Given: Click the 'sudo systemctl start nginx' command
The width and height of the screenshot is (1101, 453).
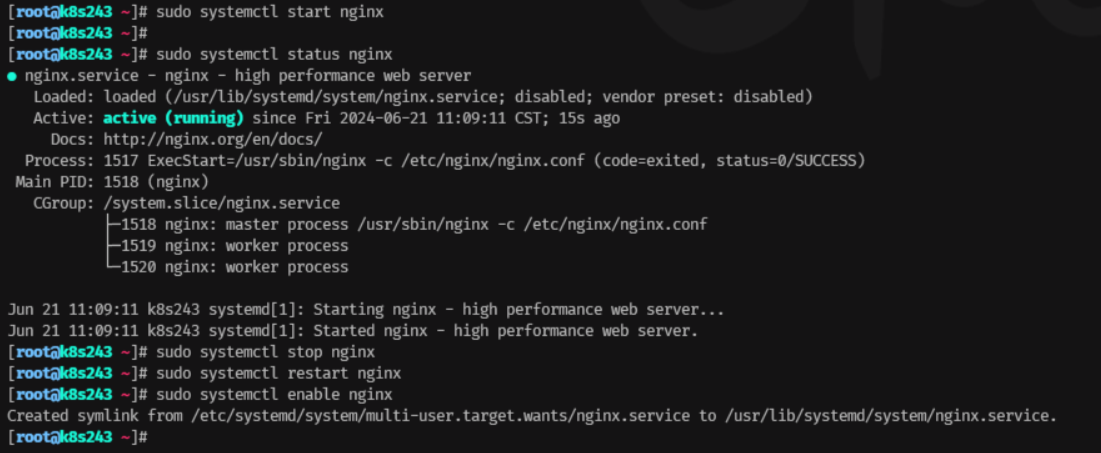Looking at the screenshot, I should click(270, 12).
